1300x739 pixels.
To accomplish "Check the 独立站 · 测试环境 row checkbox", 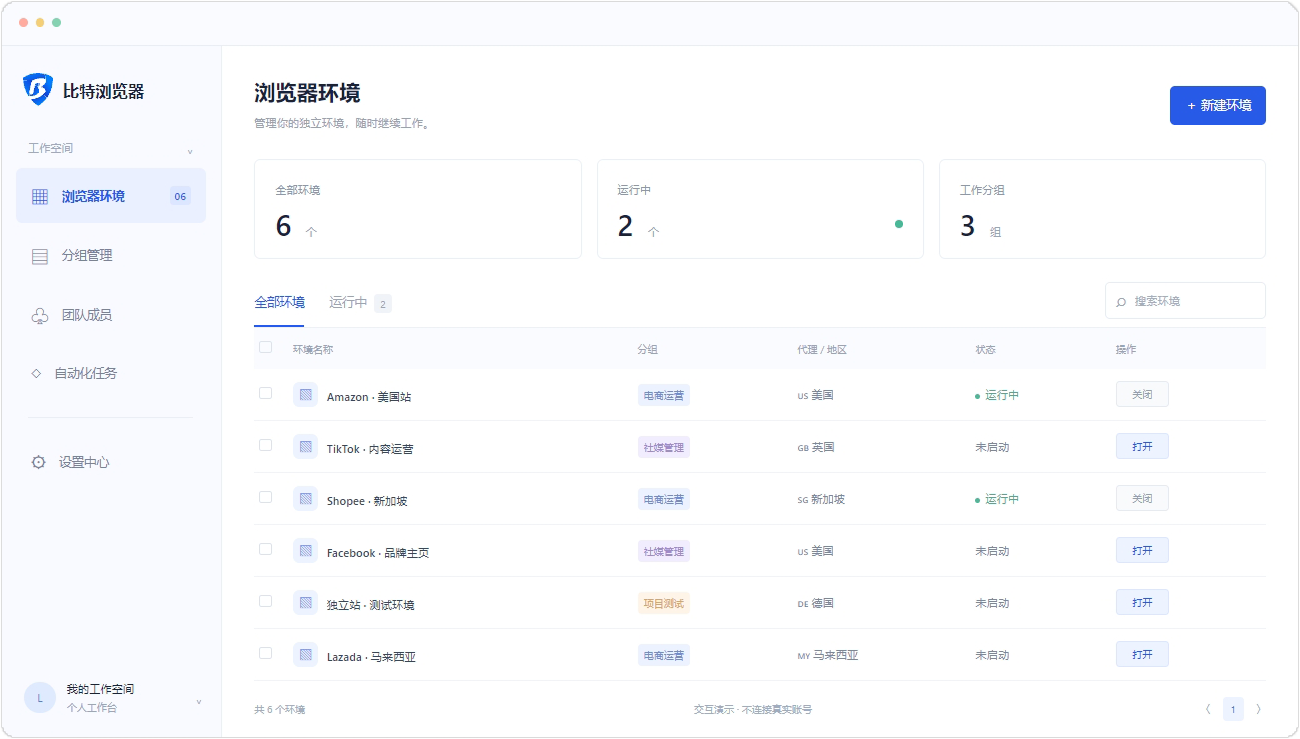I will pos(265,601).
